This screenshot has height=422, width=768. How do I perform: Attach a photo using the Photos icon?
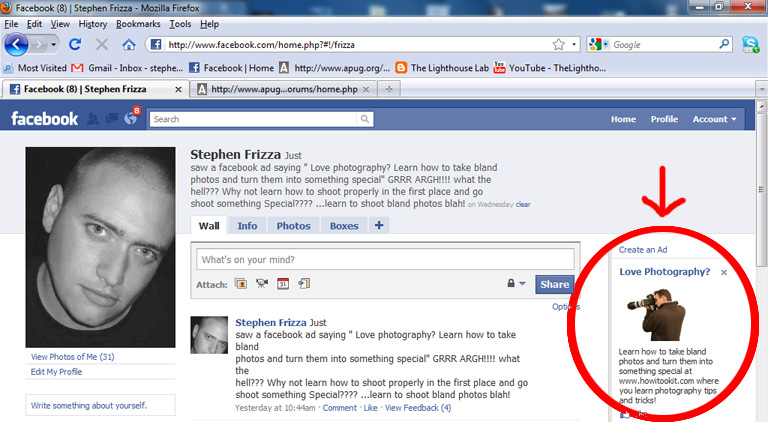pos(240,283)
